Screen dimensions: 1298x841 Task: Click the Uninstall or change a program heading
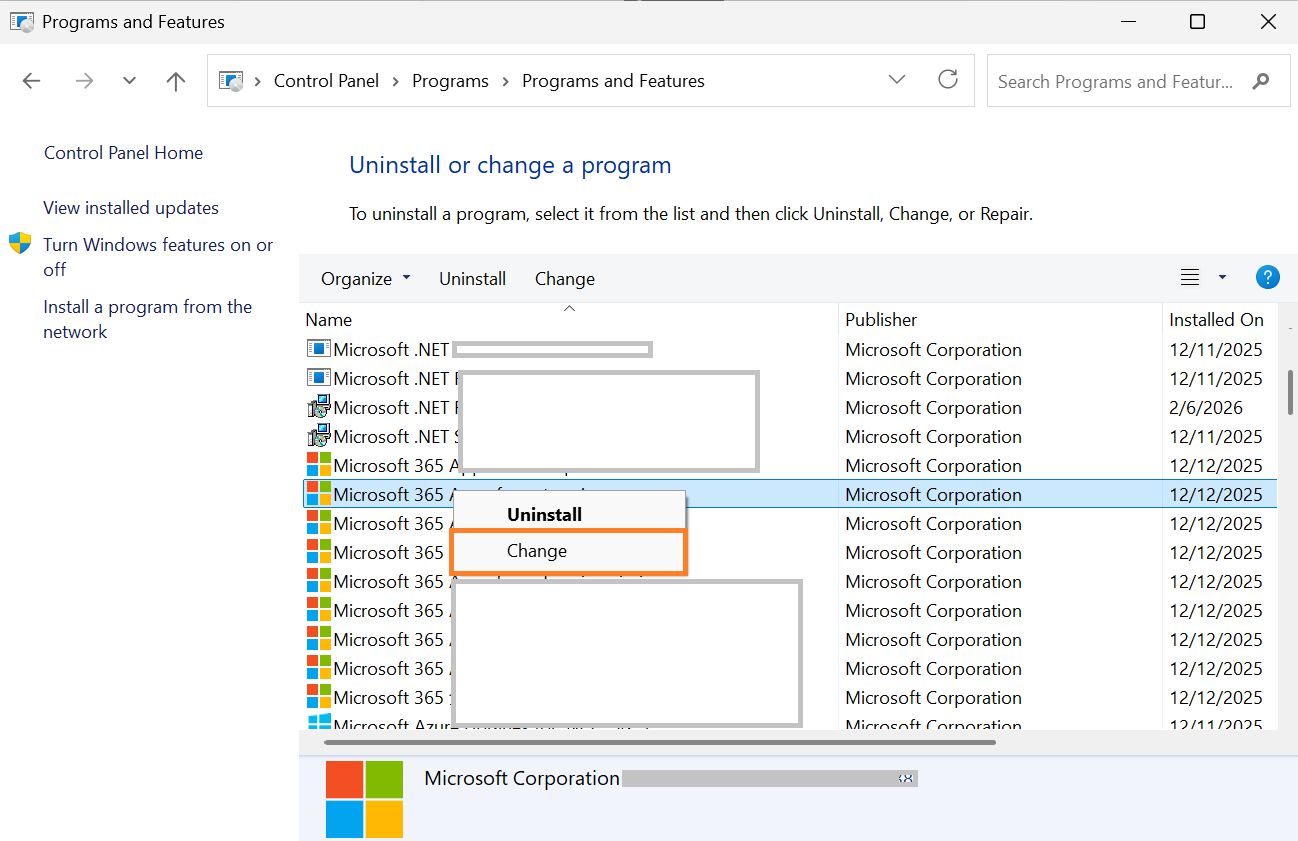(510, 166)
